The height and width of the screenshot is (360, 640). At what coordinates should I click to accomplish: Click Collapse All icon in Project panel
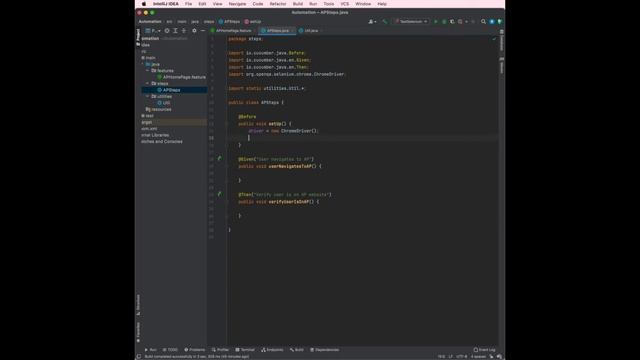point(184,31)
